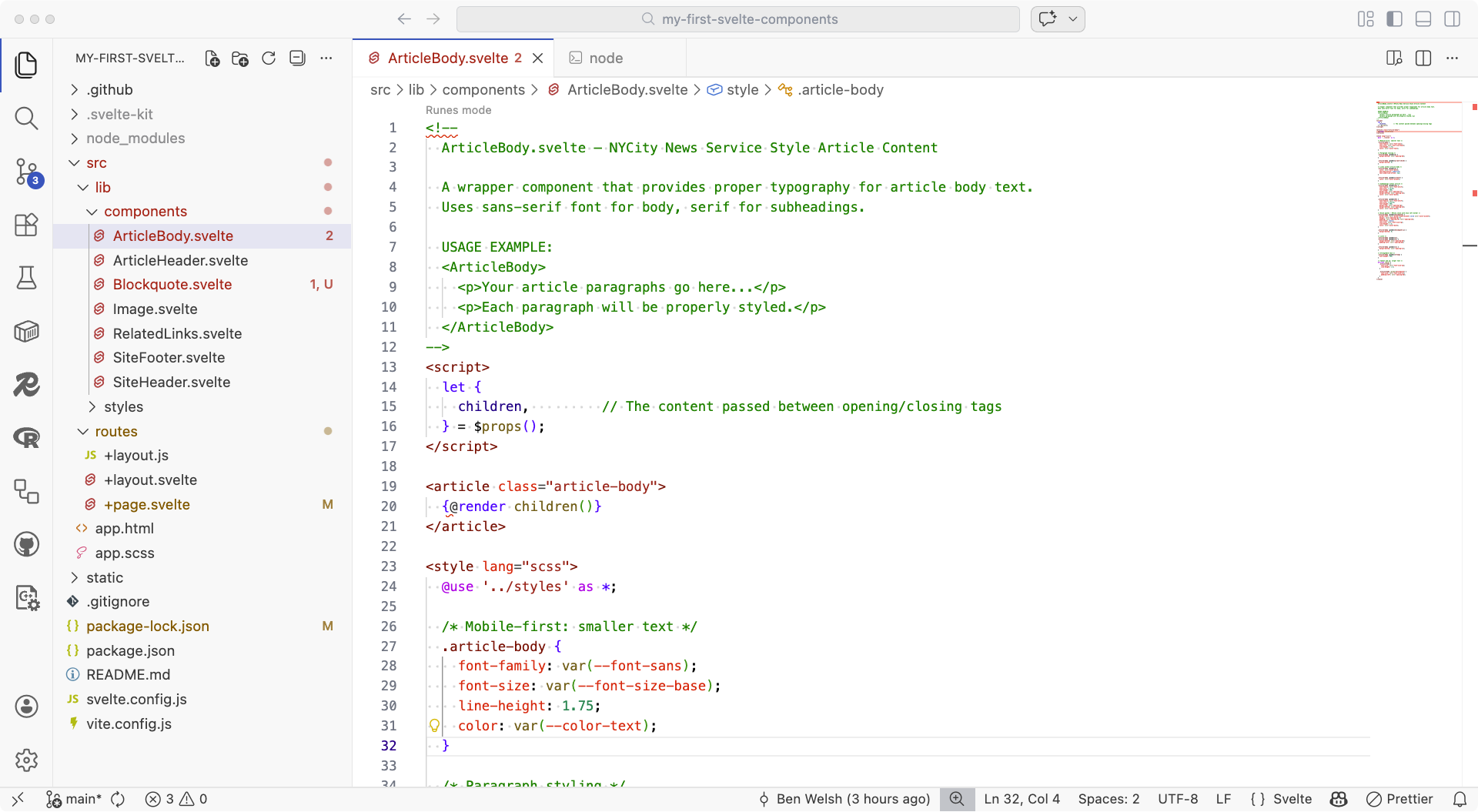The height and width of the screenshot is (812, 1478).
Task: Toggle secondary side bar visibility
Action: tap(1453, 19)
